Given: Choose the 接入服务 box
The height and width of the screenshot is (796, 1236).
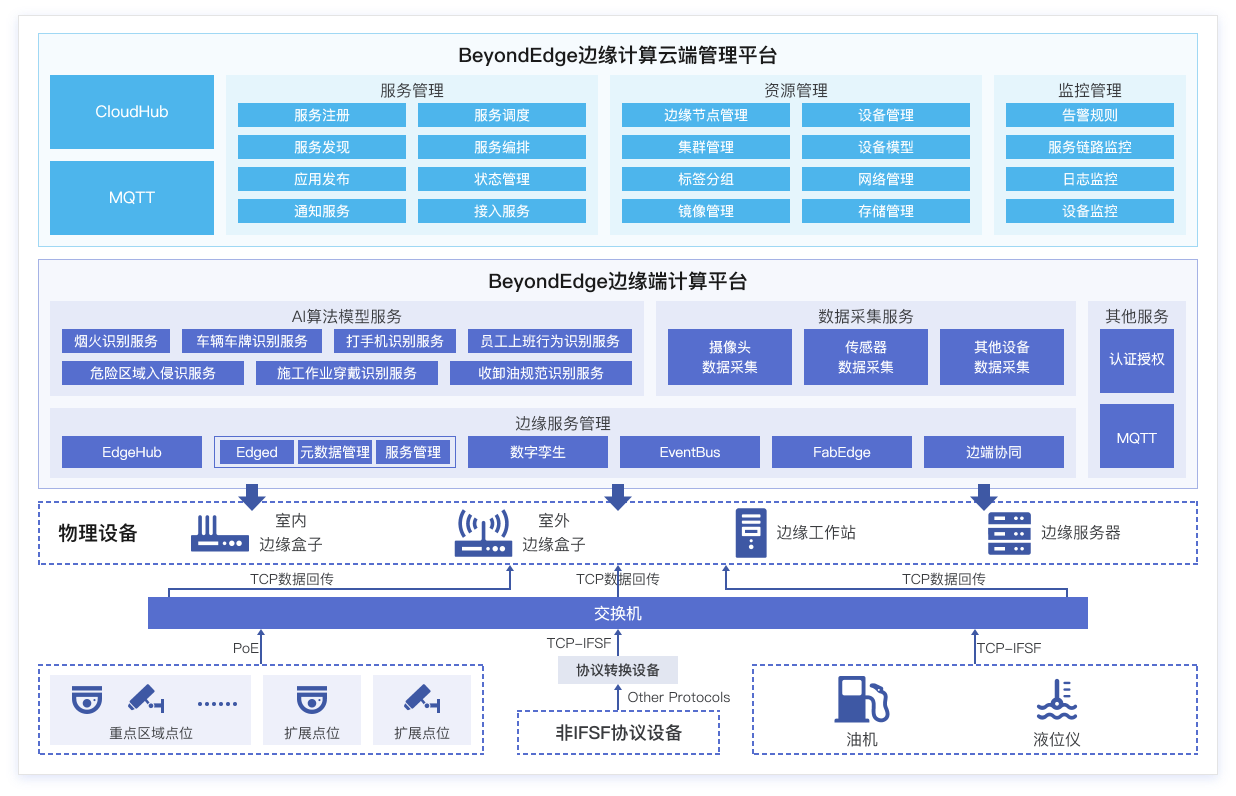Looking at the screenshot, I should tap(502, 211).
